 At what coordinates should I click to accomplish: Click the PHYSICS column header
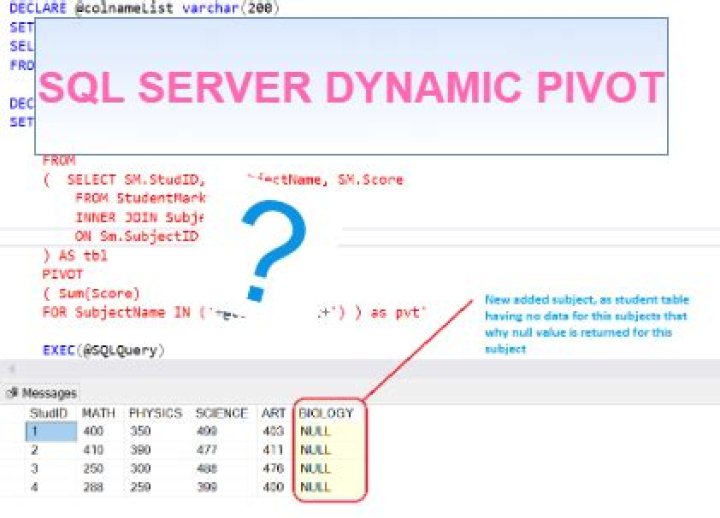[155, 413]
